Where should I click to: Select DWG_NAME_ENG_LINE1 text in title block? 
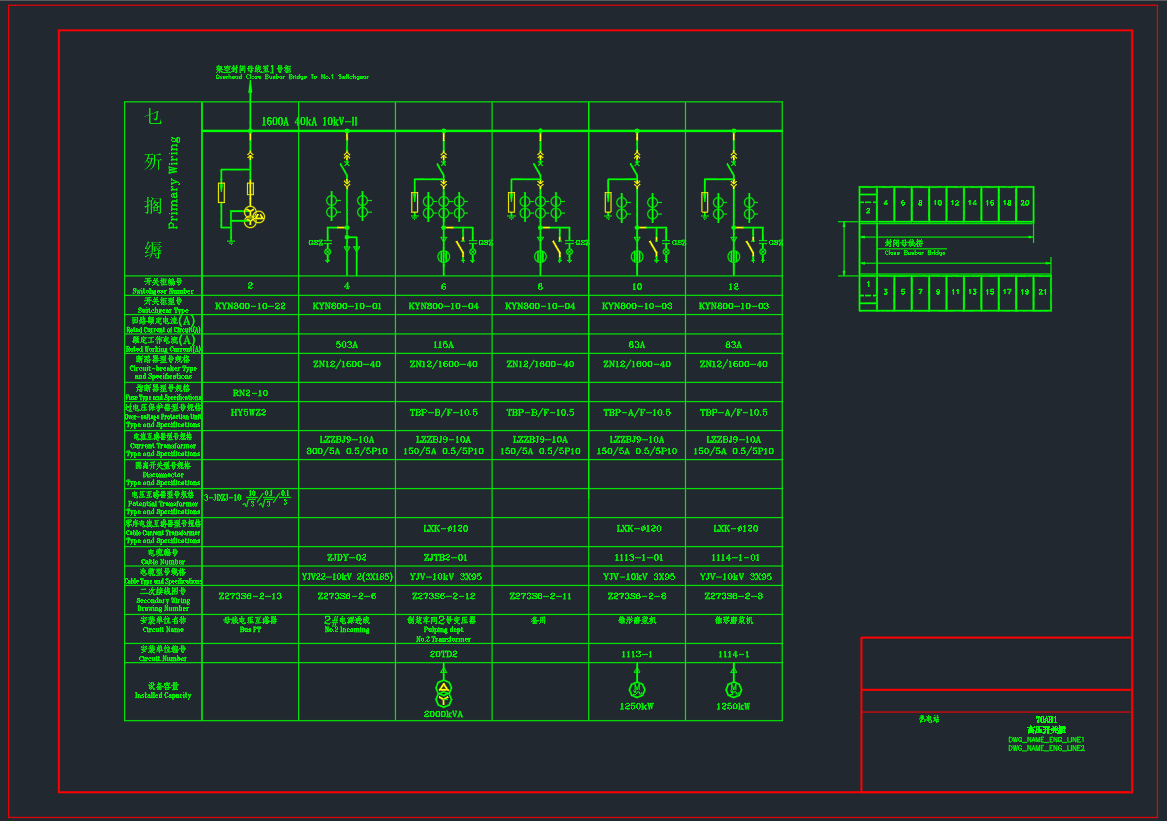pos(1045,740)
